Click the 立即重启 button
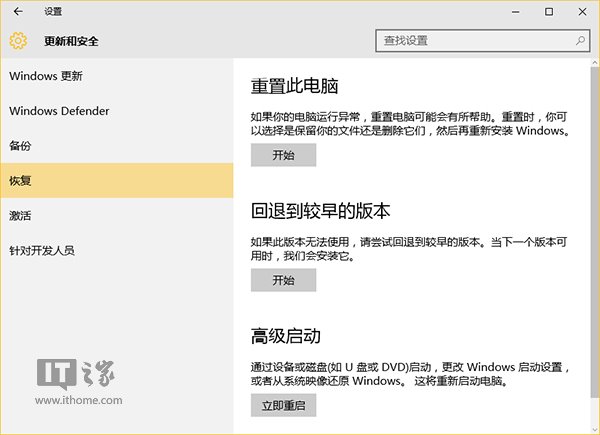600x435 pixels. pos(283,405)
